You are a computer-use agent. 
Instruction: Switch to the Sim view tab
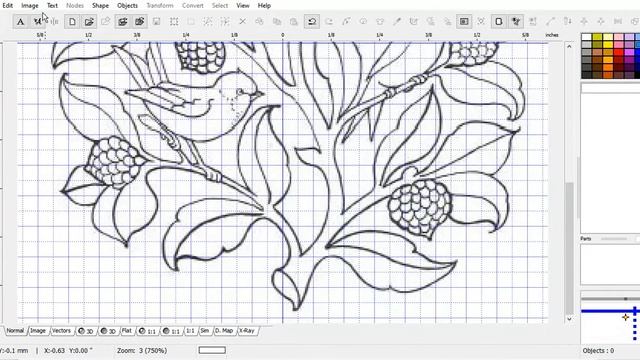205,331
